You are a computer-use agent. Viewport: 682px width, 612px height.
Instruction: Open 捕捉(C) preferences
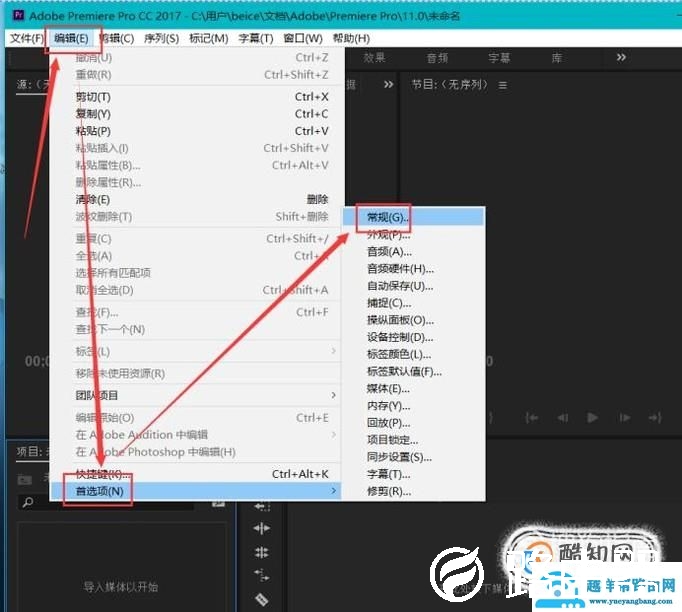point(414,303)
